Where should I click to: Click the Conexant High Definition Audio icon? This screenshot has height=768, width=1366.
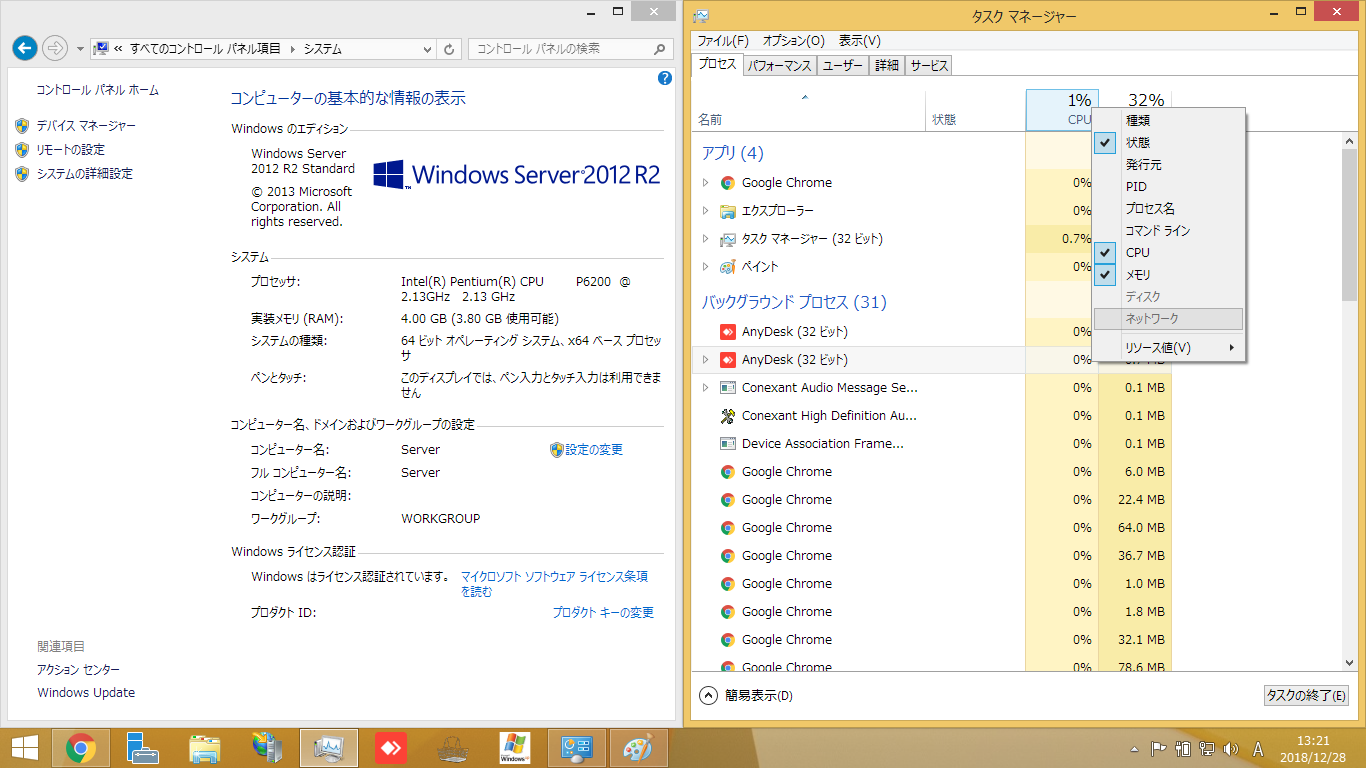728,416
